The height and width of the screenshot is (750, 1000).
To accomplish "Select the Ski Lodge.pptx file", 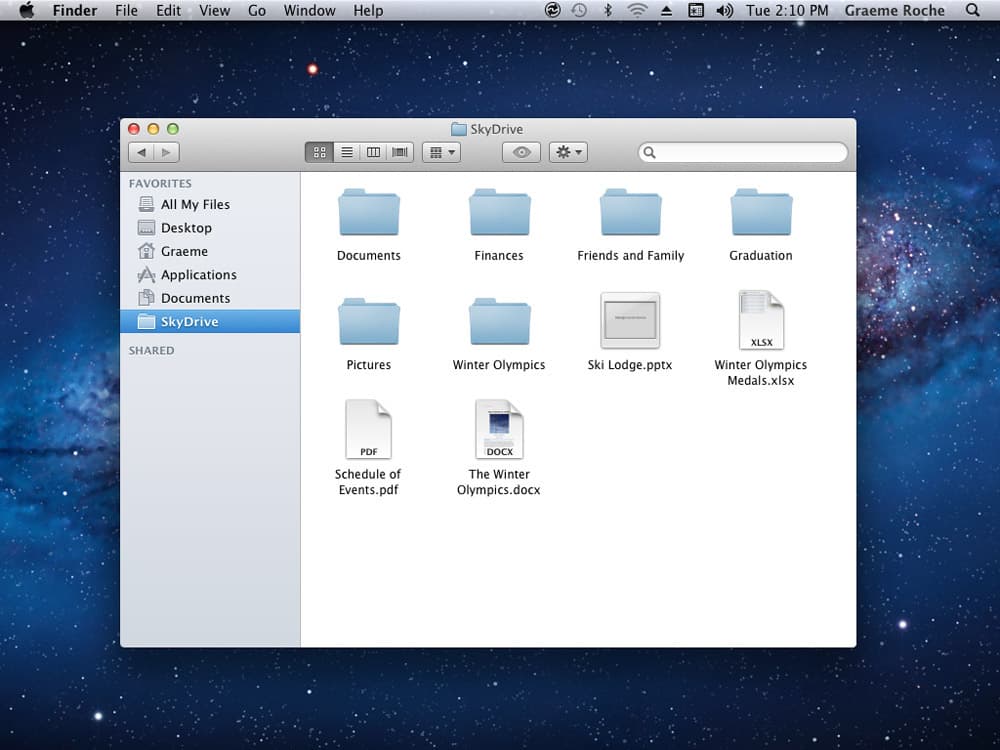I will (630, 321).
